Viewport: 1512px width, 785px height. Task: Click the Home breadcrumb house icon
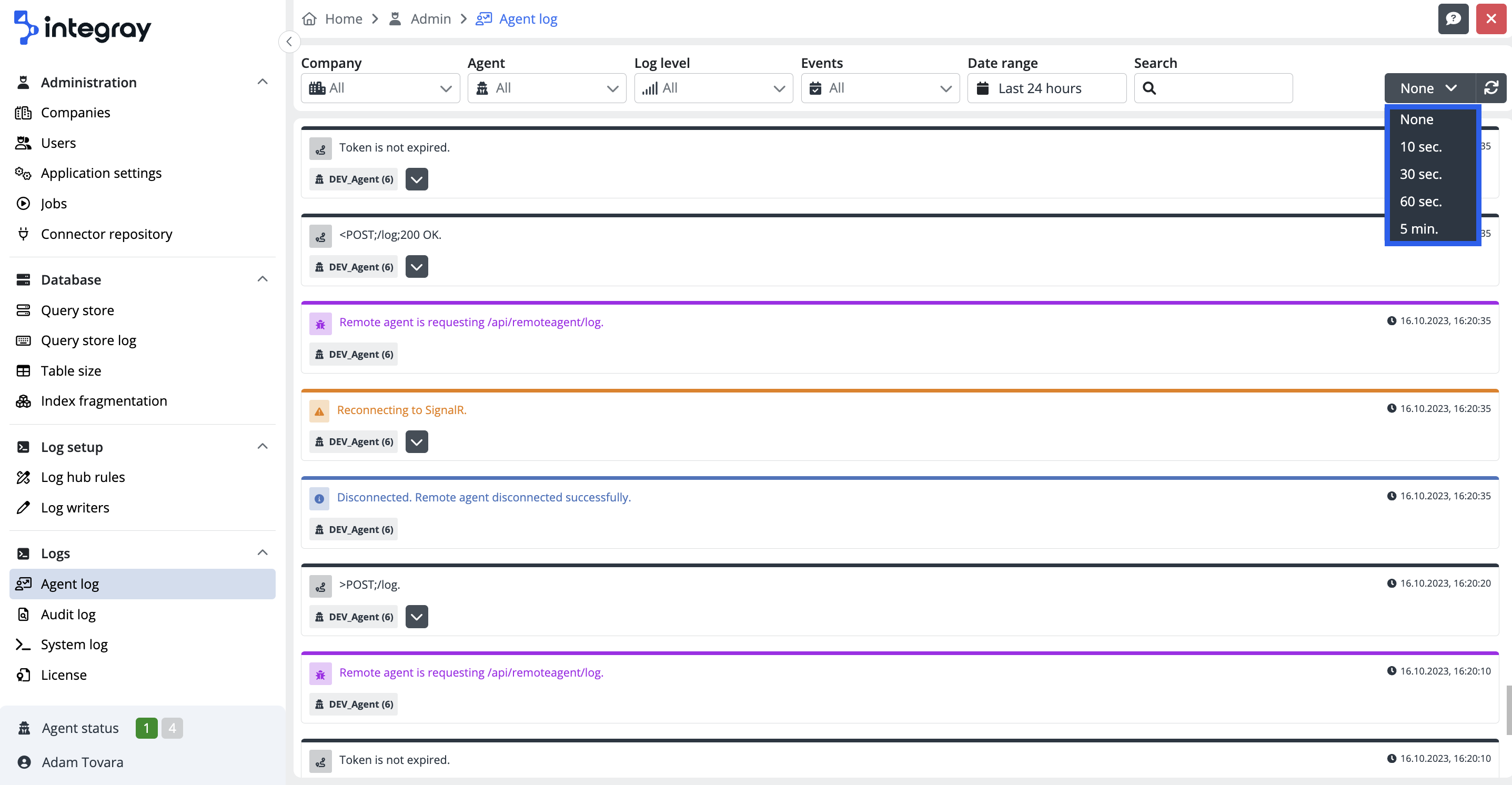point(309,19)
